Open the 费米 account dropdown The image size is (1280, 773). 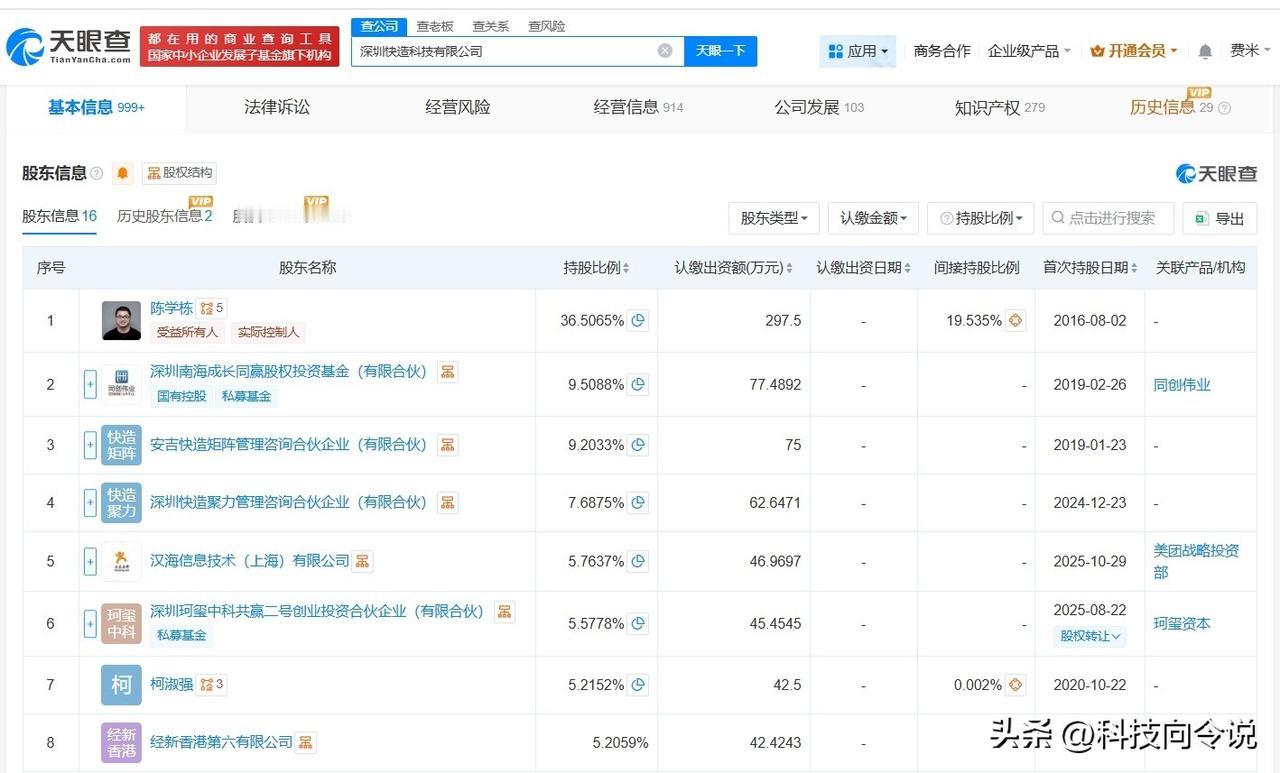click(1250, 51)
